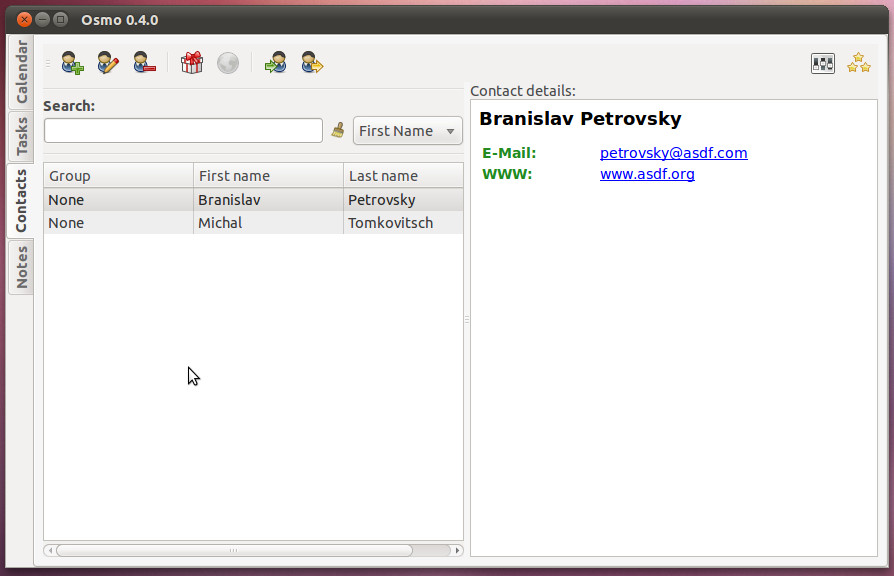This screenshot has height=576, width=894.
Task: Click the Branislav Petrovsky heading in details
Action: (x=580, y=119)
